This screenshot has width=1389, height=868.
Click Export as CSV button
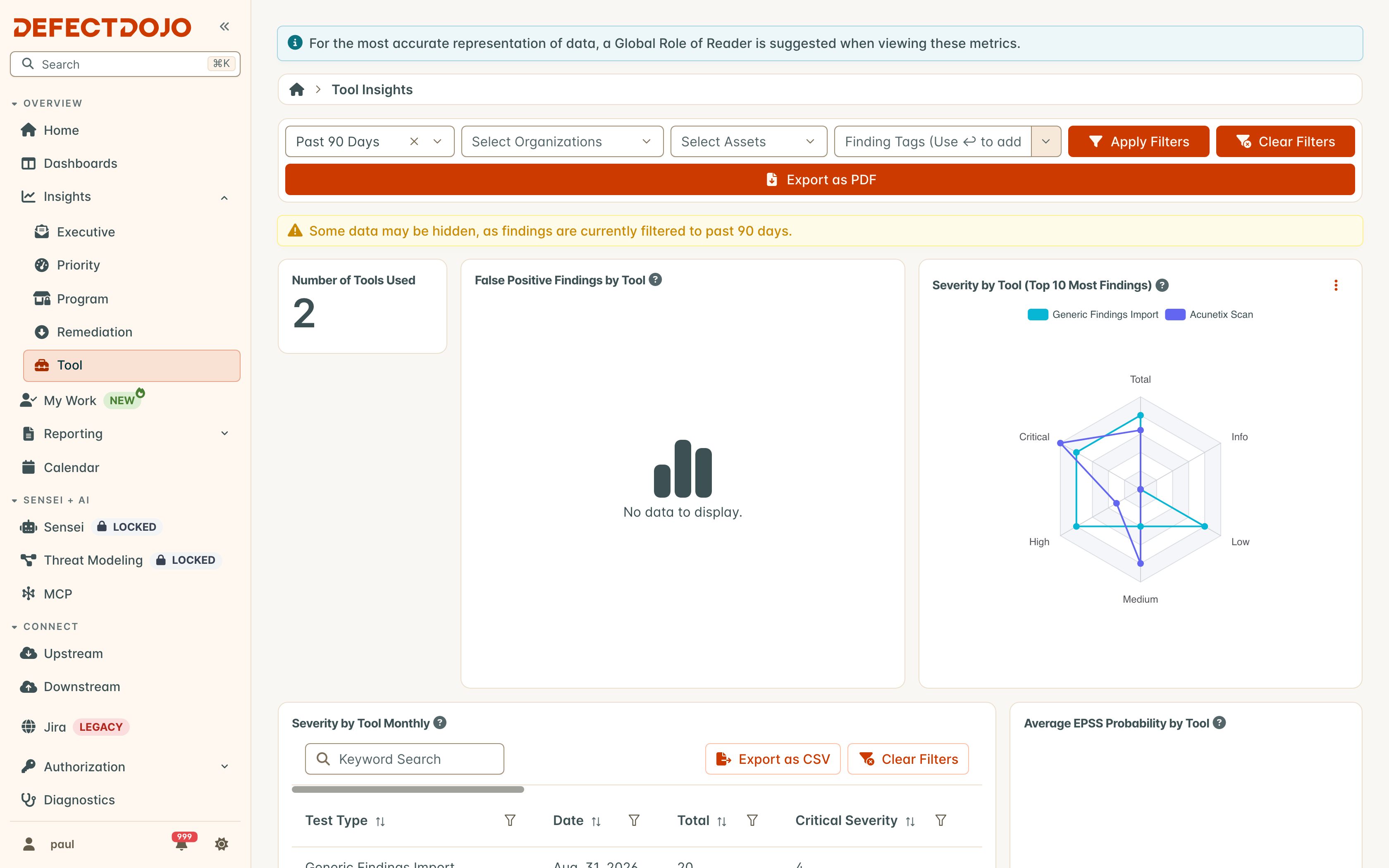(x=773, y=759)
